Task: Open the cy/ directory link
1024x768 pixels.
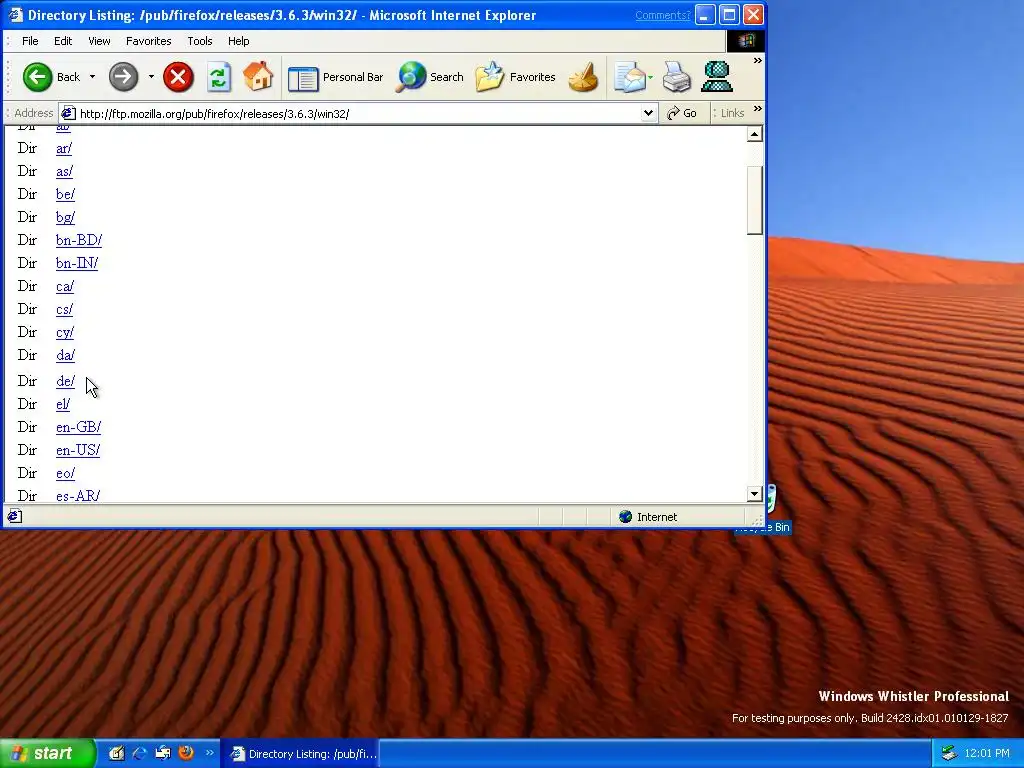Action: click(65, 332)
